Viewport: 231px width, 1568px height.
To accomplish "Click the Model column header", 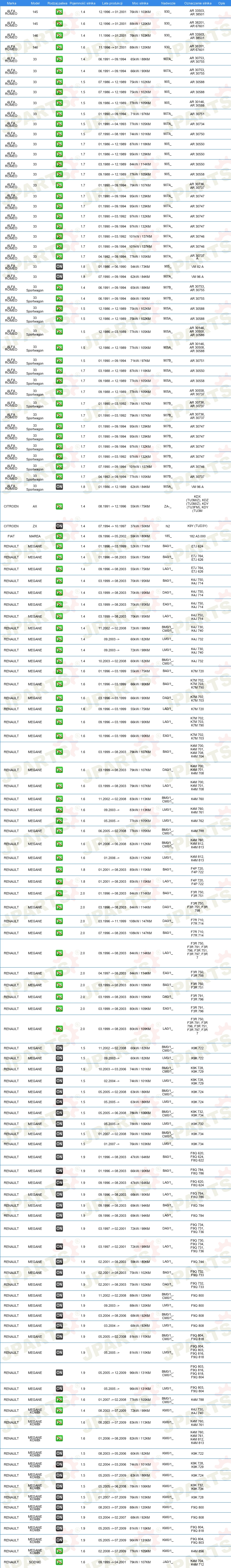I will (35, 3).
